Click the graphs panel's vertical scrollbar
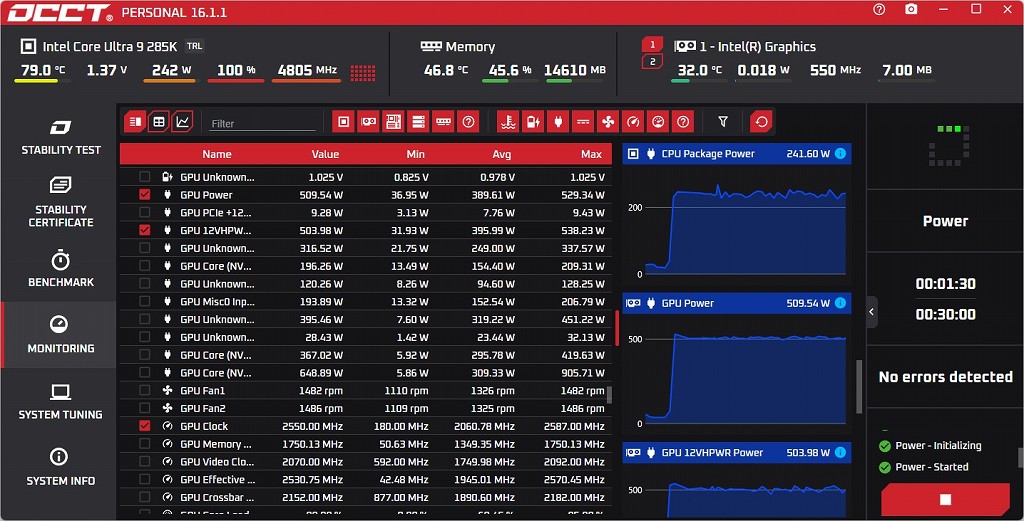Viewport: 1024px width, 521px height. 859,385
